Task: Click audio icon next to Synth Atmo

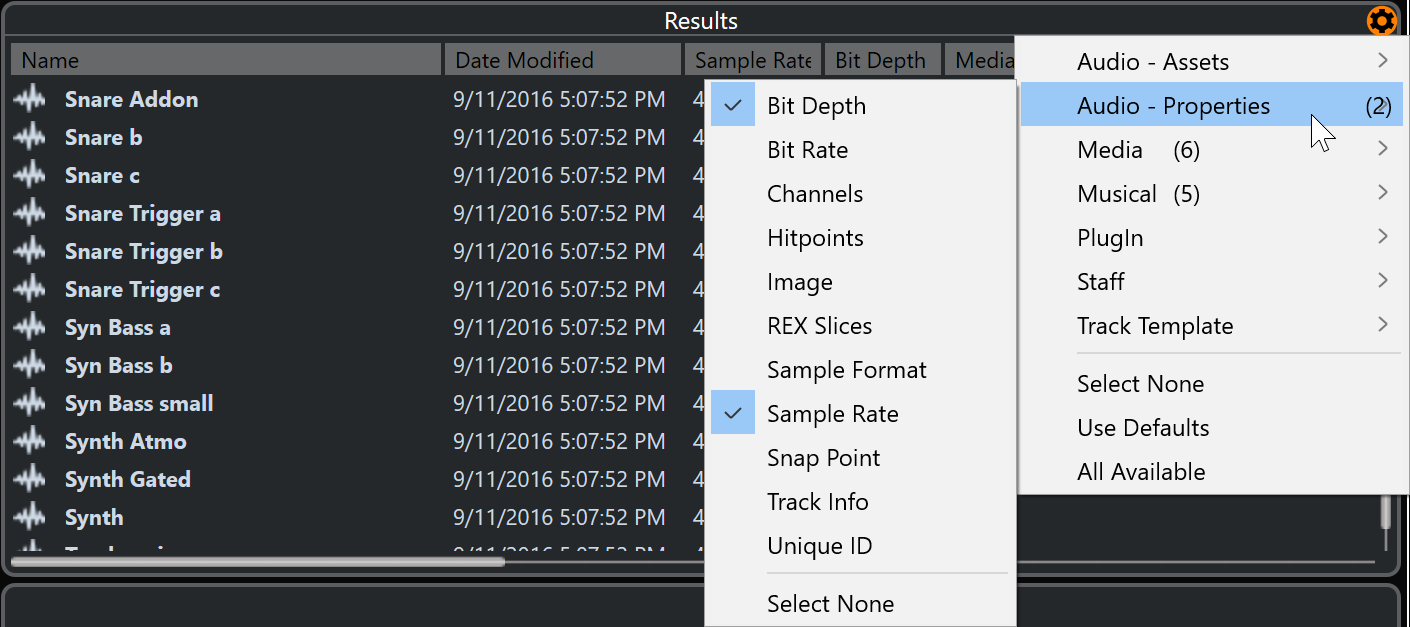Action: pos(31,441)
